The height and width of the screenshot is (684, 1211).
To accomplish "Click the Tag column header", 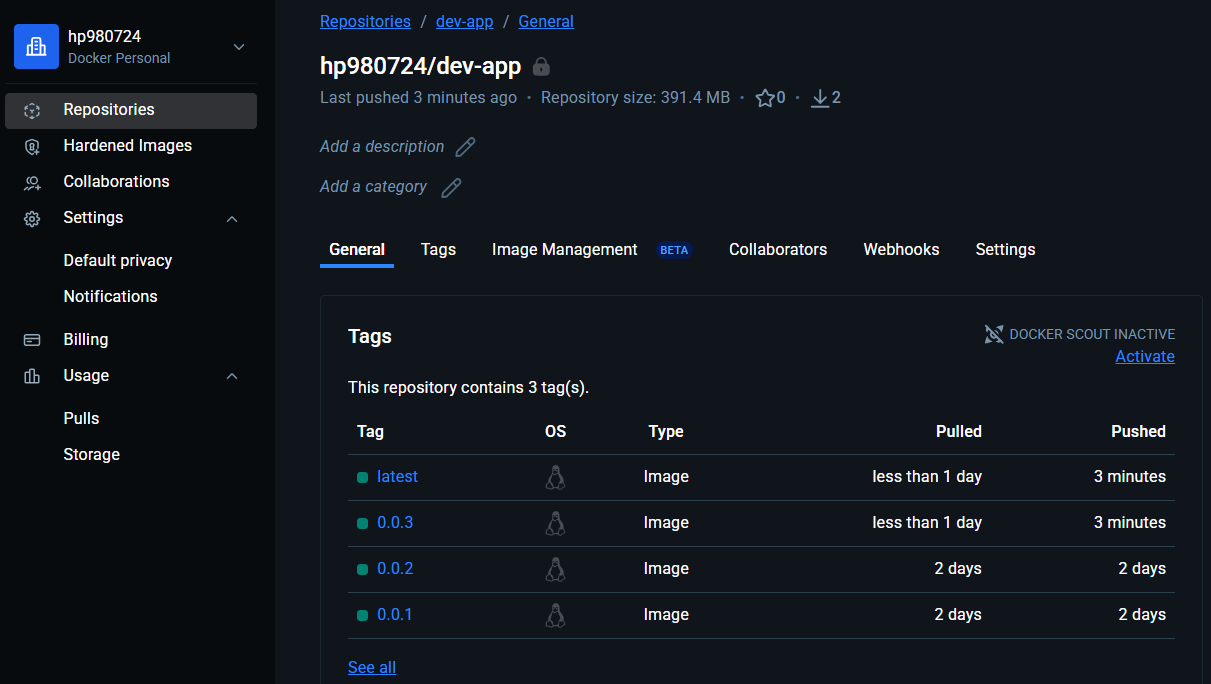I will click(x=370, y=432).
